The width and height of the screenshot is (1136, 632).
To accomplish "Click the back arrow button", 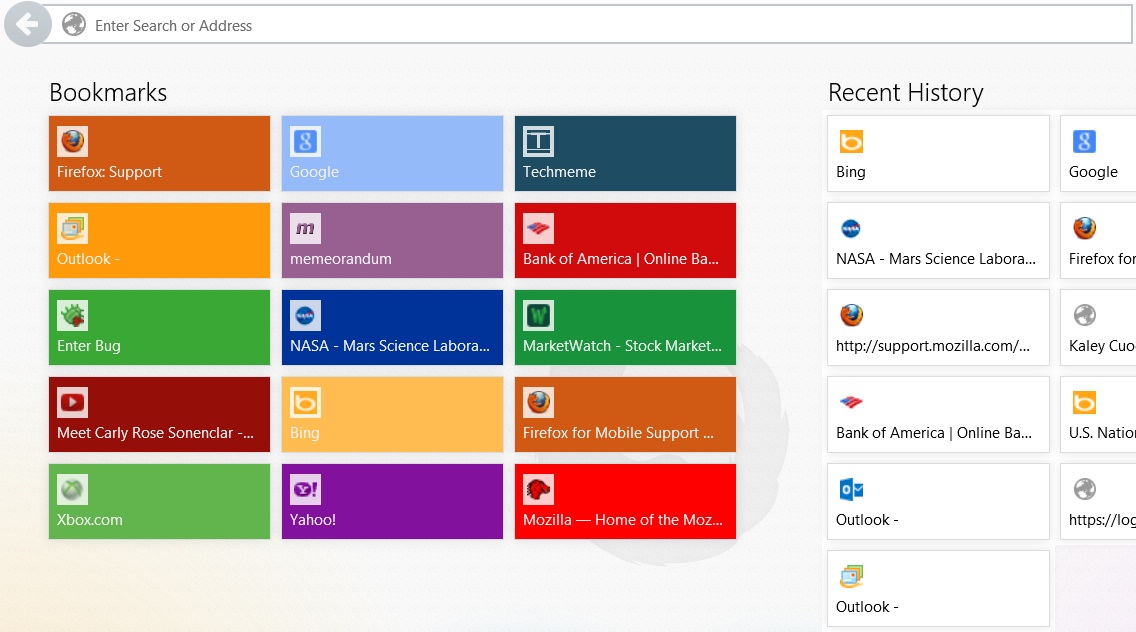I will pos(28,25).
